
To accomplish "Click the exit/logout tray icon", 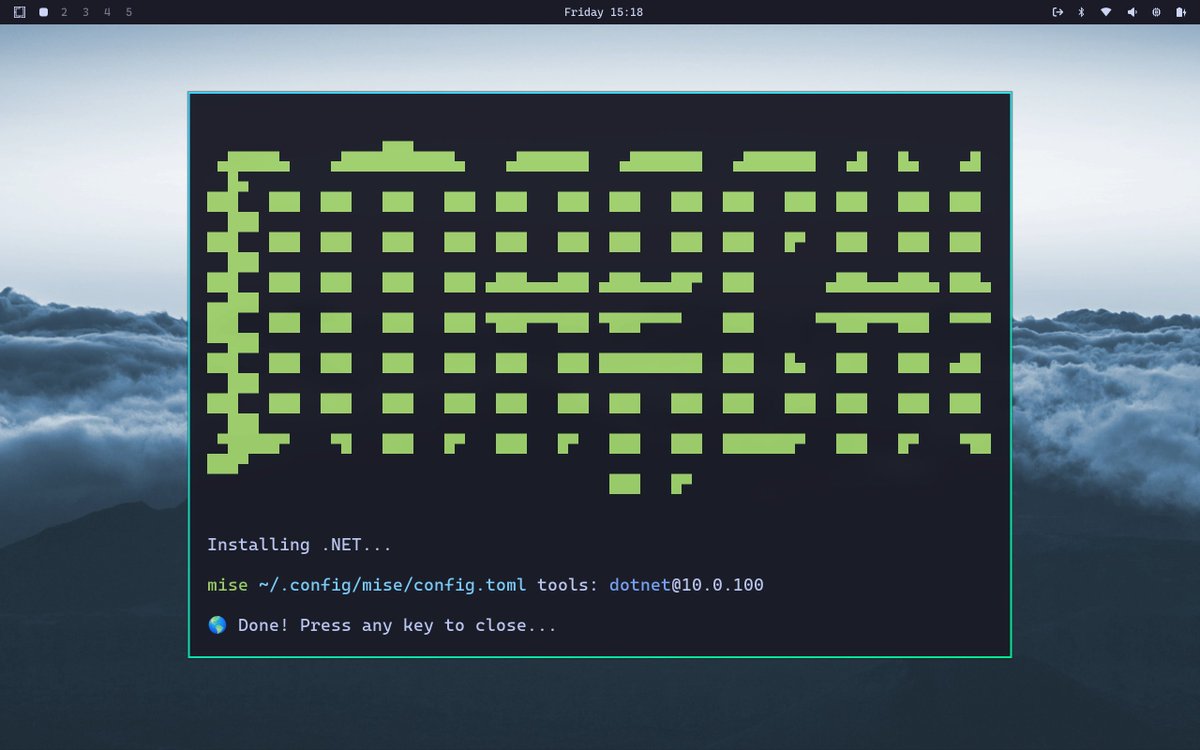I will [x=1058, y=12].
